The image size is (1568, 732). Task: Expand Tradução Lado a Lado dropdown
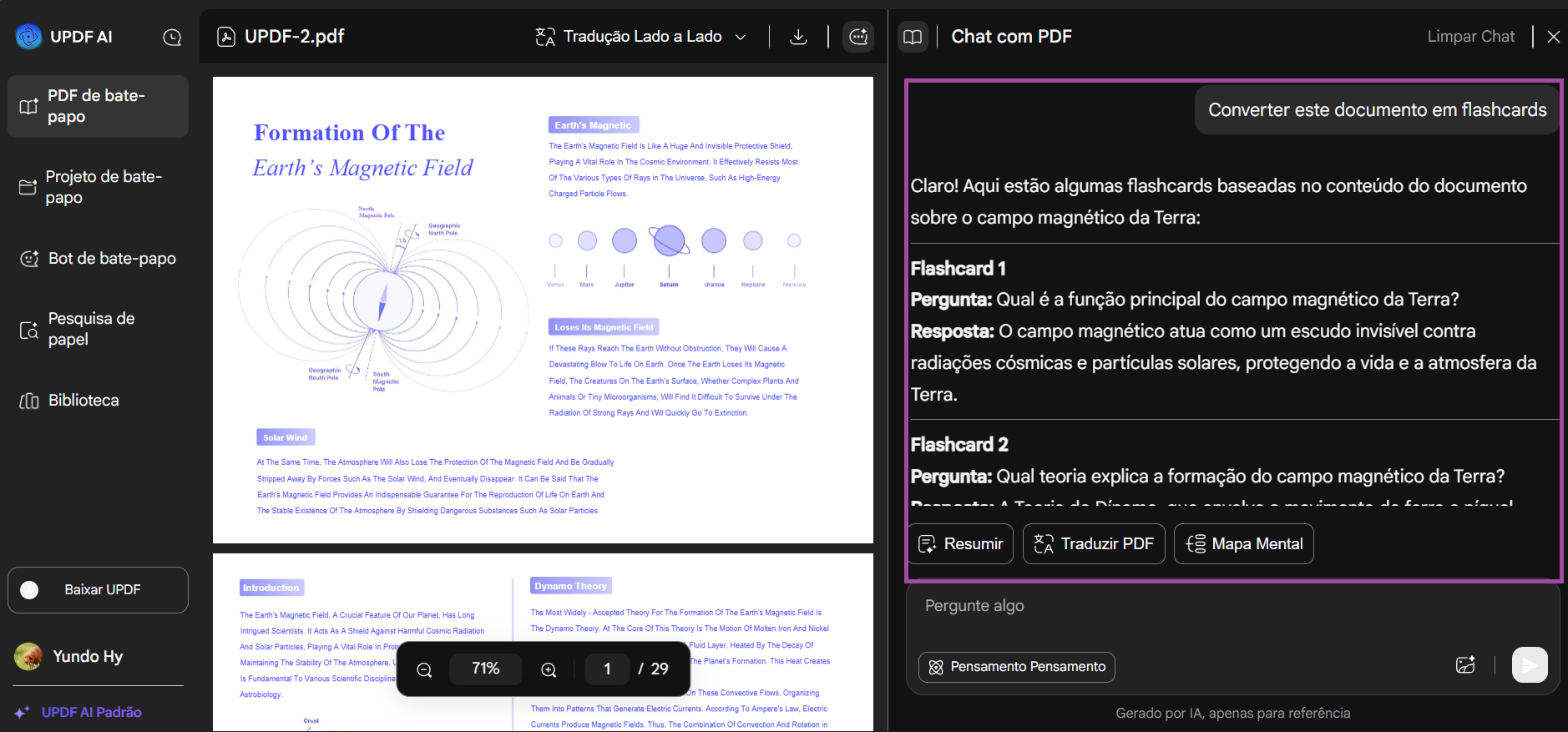point(741,37)
